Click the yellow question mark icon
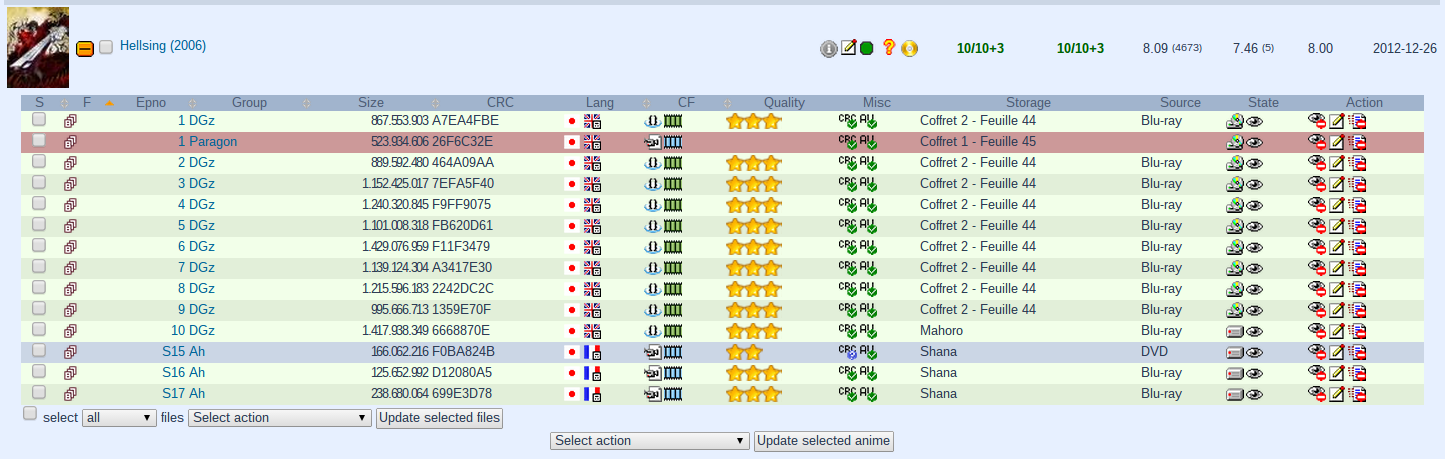 (888, 48)
